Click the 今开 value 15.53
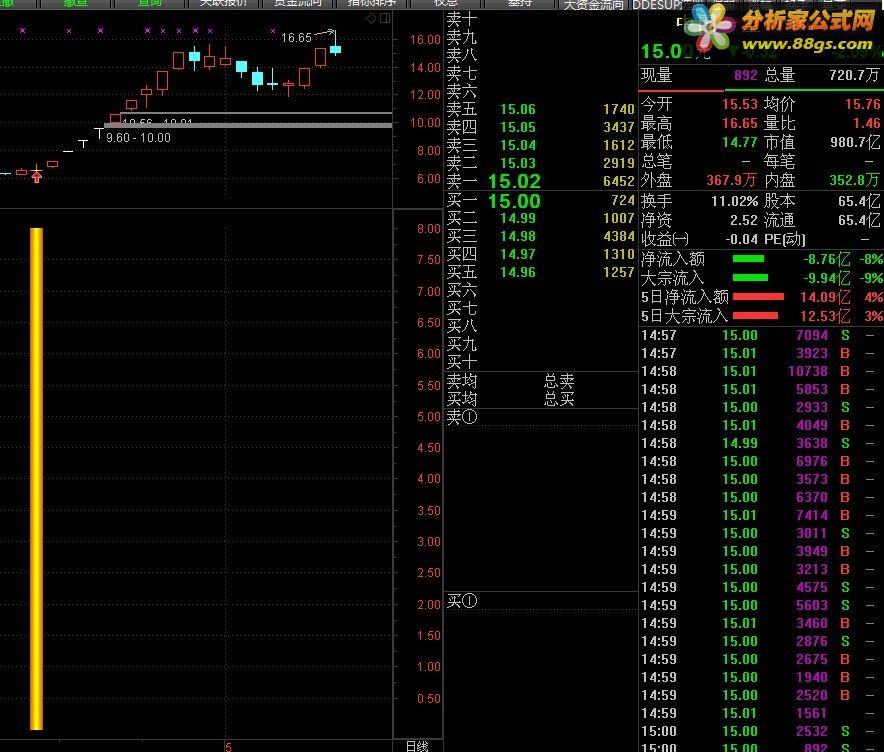Image resolution: width=884 pixels, height=752 pixels. (x=740, y=104)
